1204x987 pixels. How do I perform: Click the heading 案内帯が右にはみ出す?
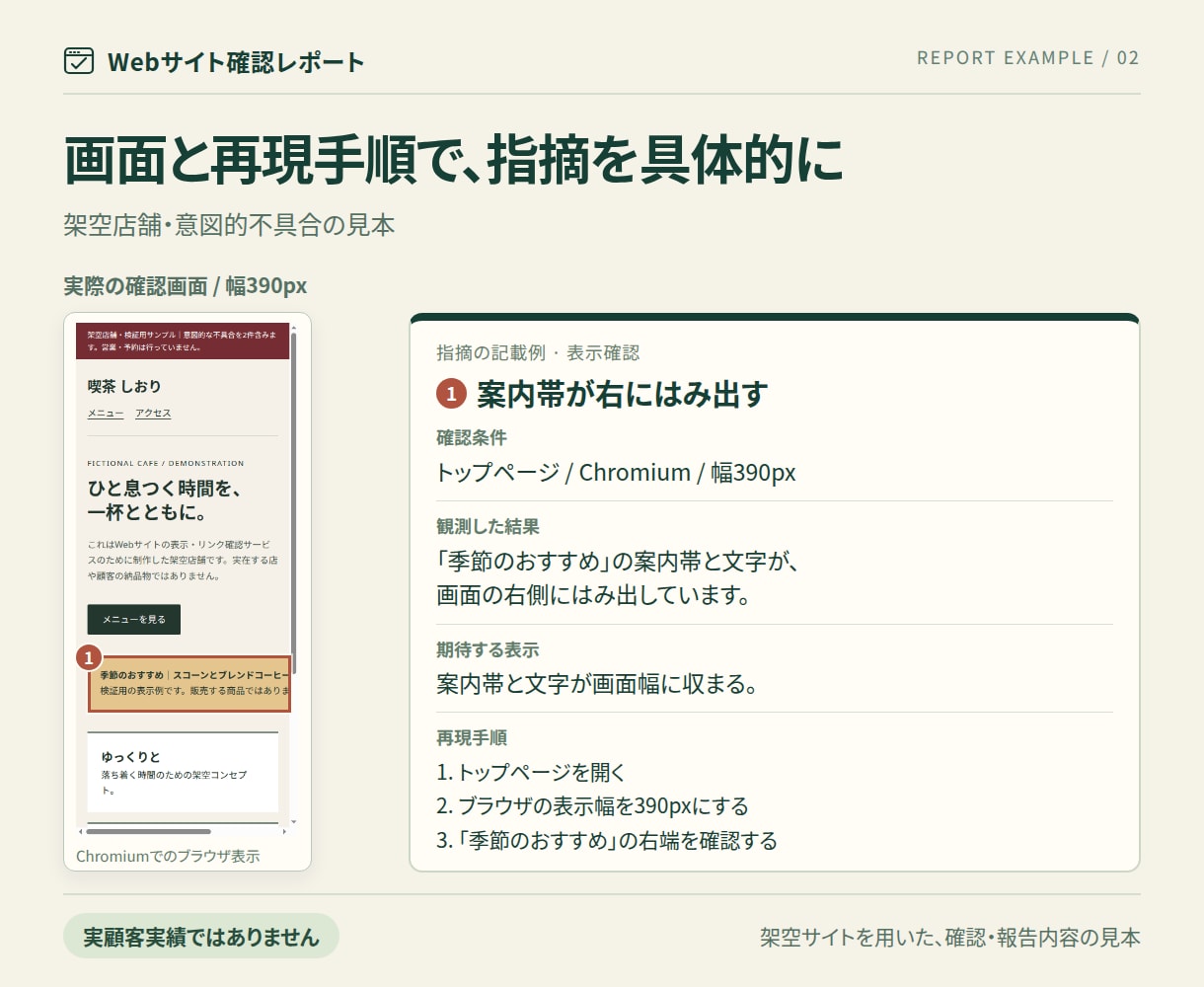coord(622,394)
